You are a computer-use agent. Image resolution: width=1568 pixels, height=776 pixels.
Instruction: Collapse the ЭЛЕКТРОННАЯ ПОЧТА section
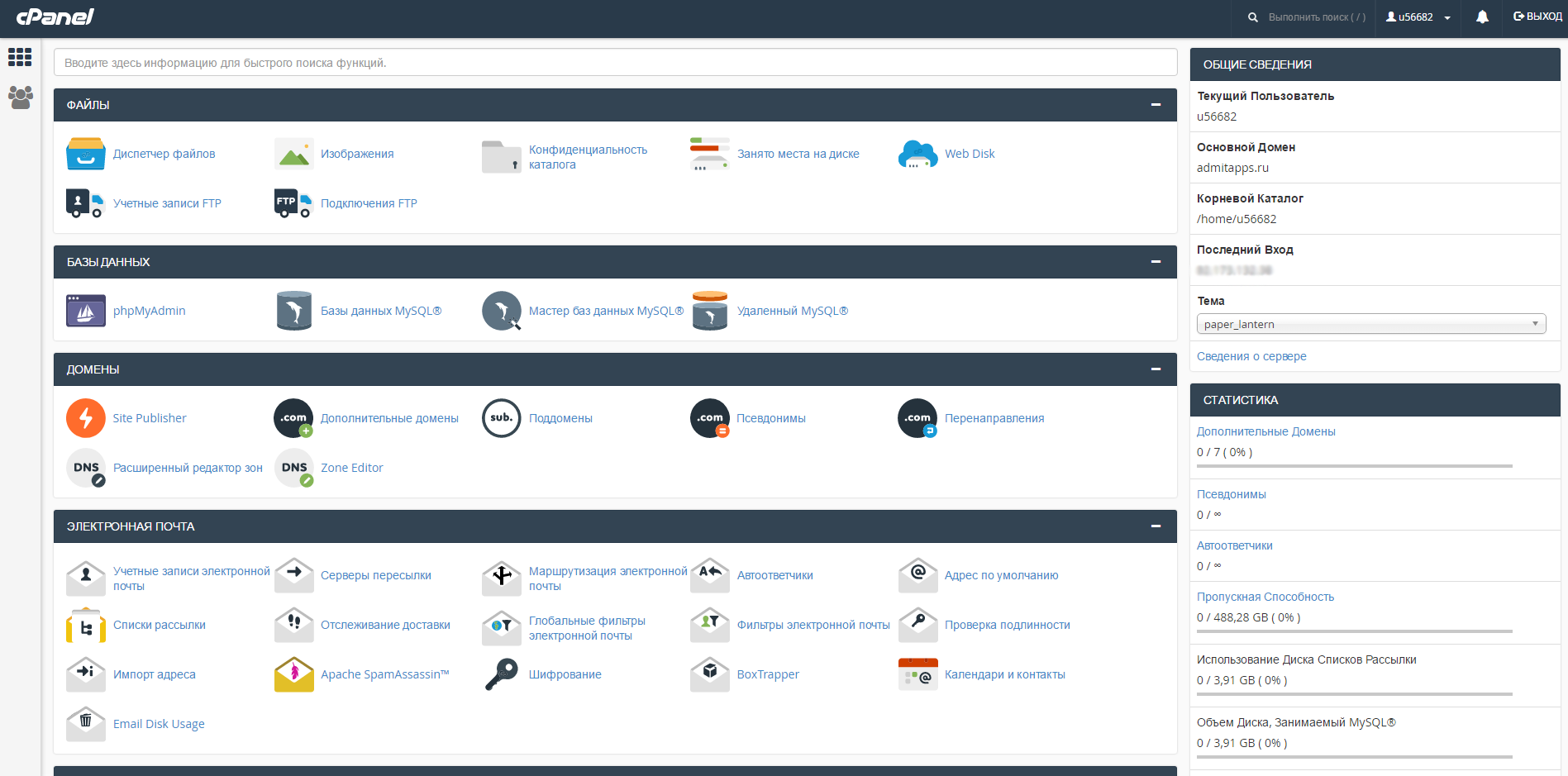click(1156, 526)
